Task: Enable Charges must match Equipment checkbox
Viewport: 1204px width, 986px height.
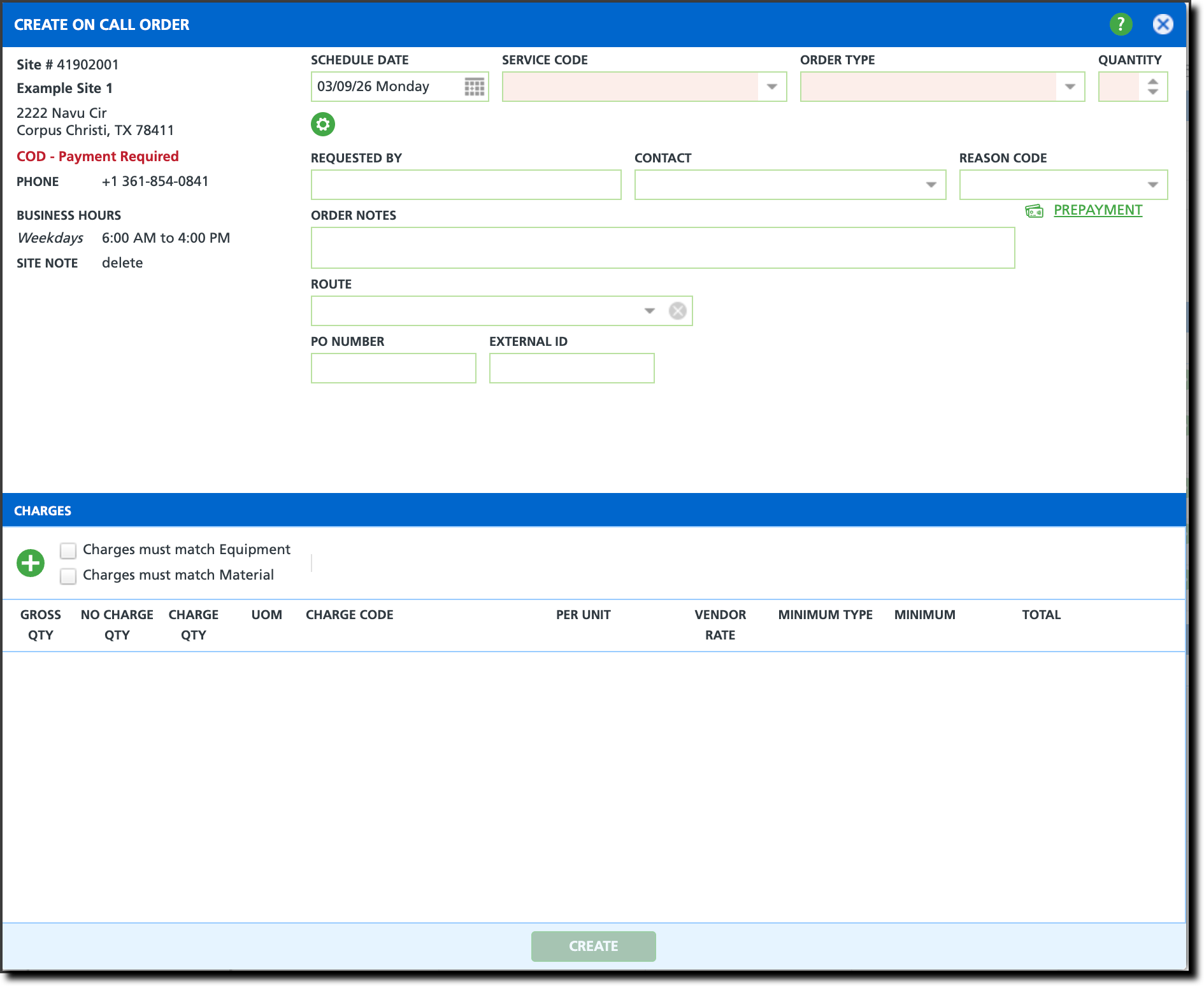Action: click(68, 550)
